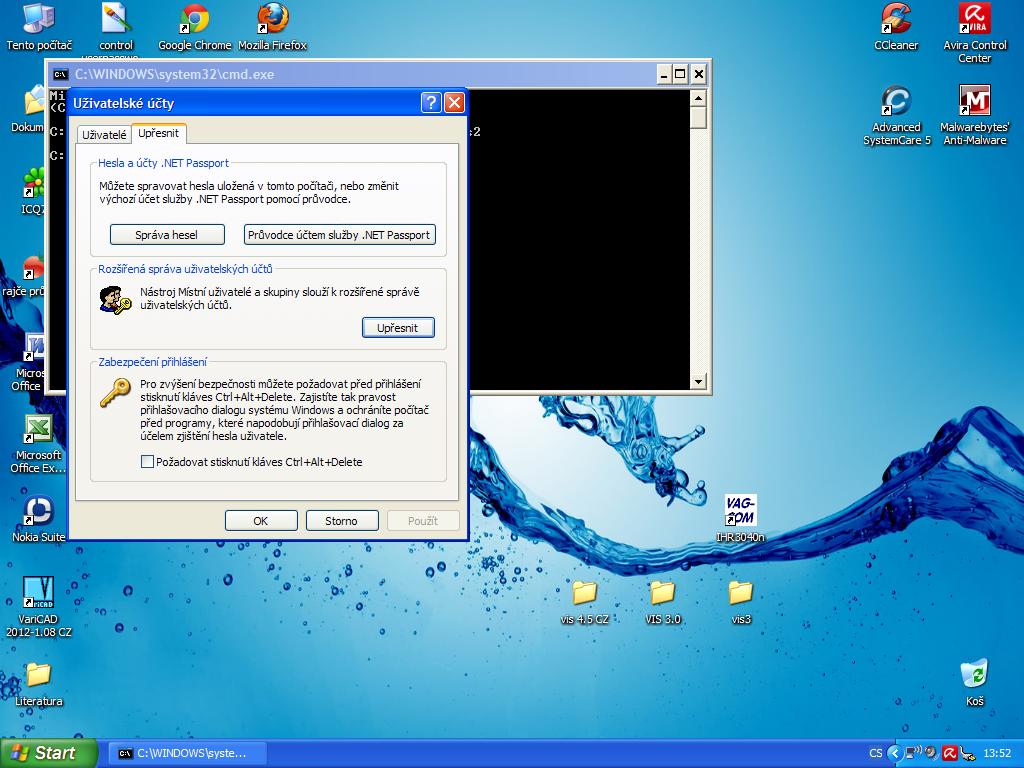This screenshot has width=1024, height=768.
Task: Open the Koš recycle bin
Action: (974, 675)
